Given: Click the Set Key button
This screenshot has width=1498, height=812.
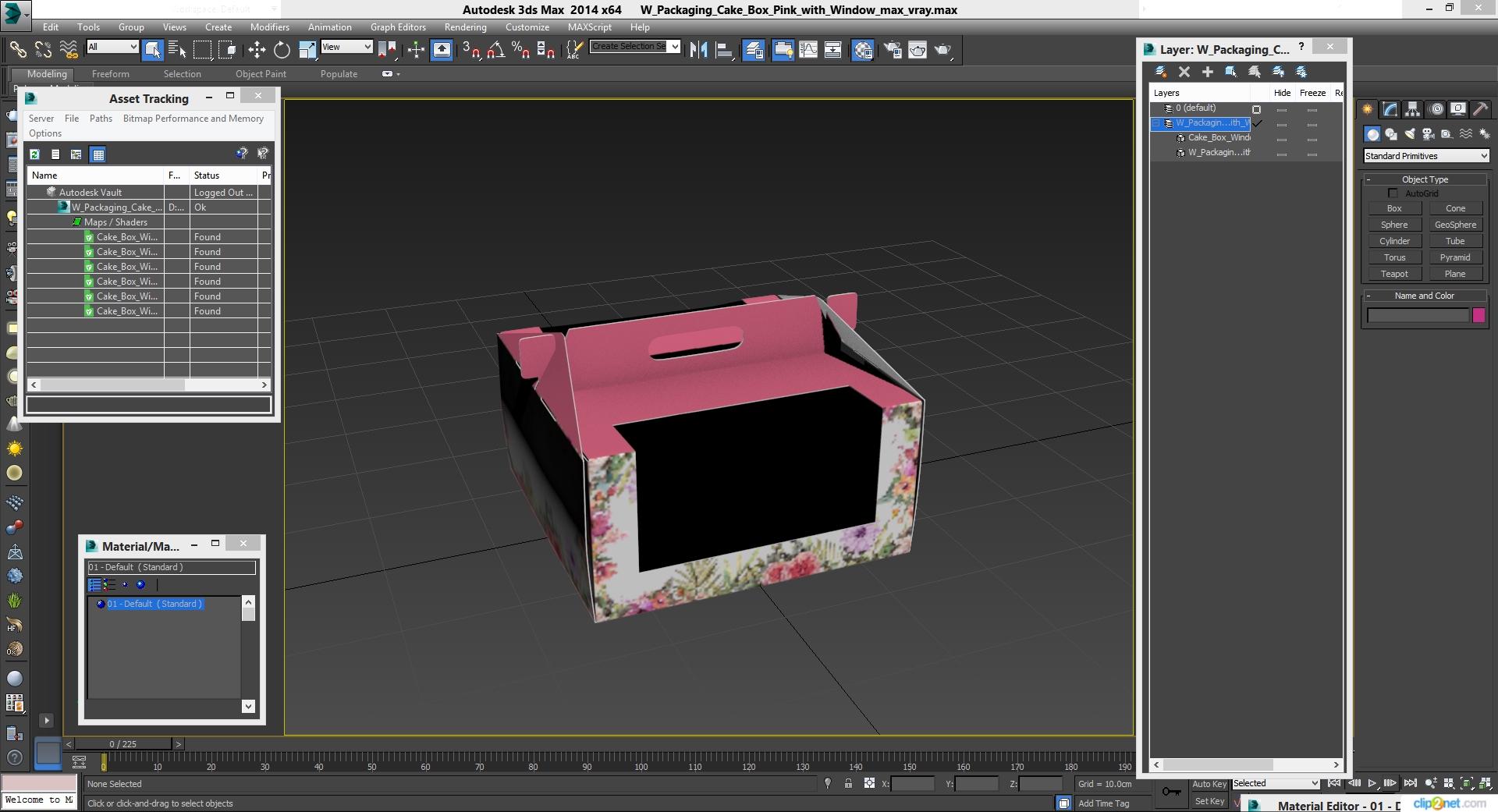Looking at the screenshot, I should pyautogui.click(x=1209, y=801).
